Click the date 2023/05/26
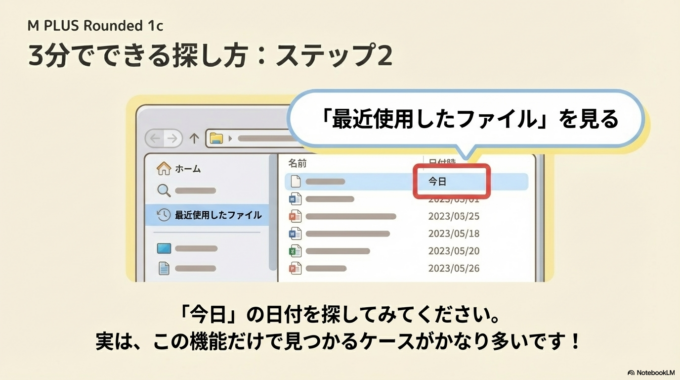Viewport: 680px width, 380px height. (x=454, y=268)
